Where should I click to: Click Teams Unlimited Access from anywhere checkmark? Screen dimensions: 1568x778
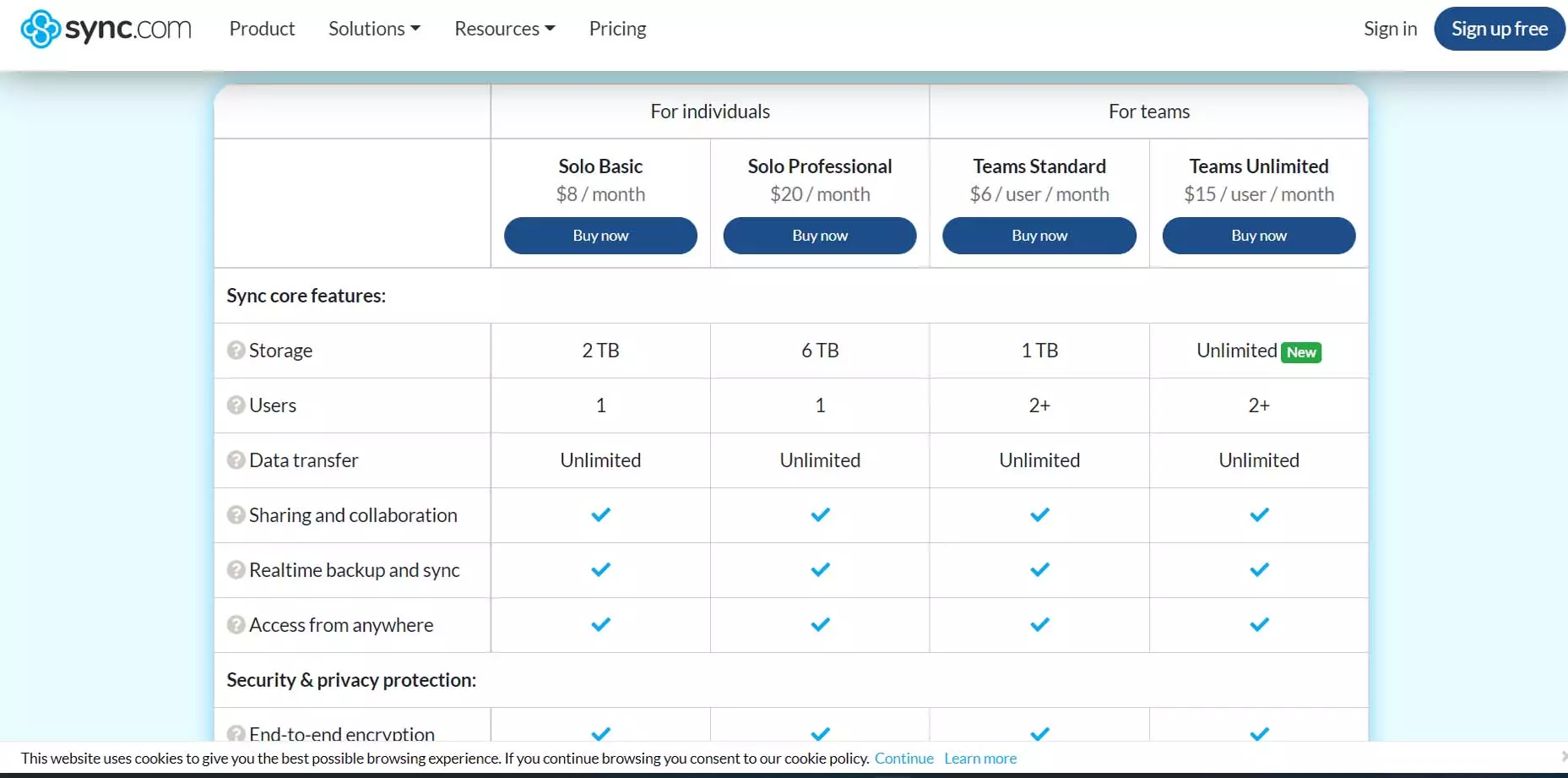[1259, 624]
